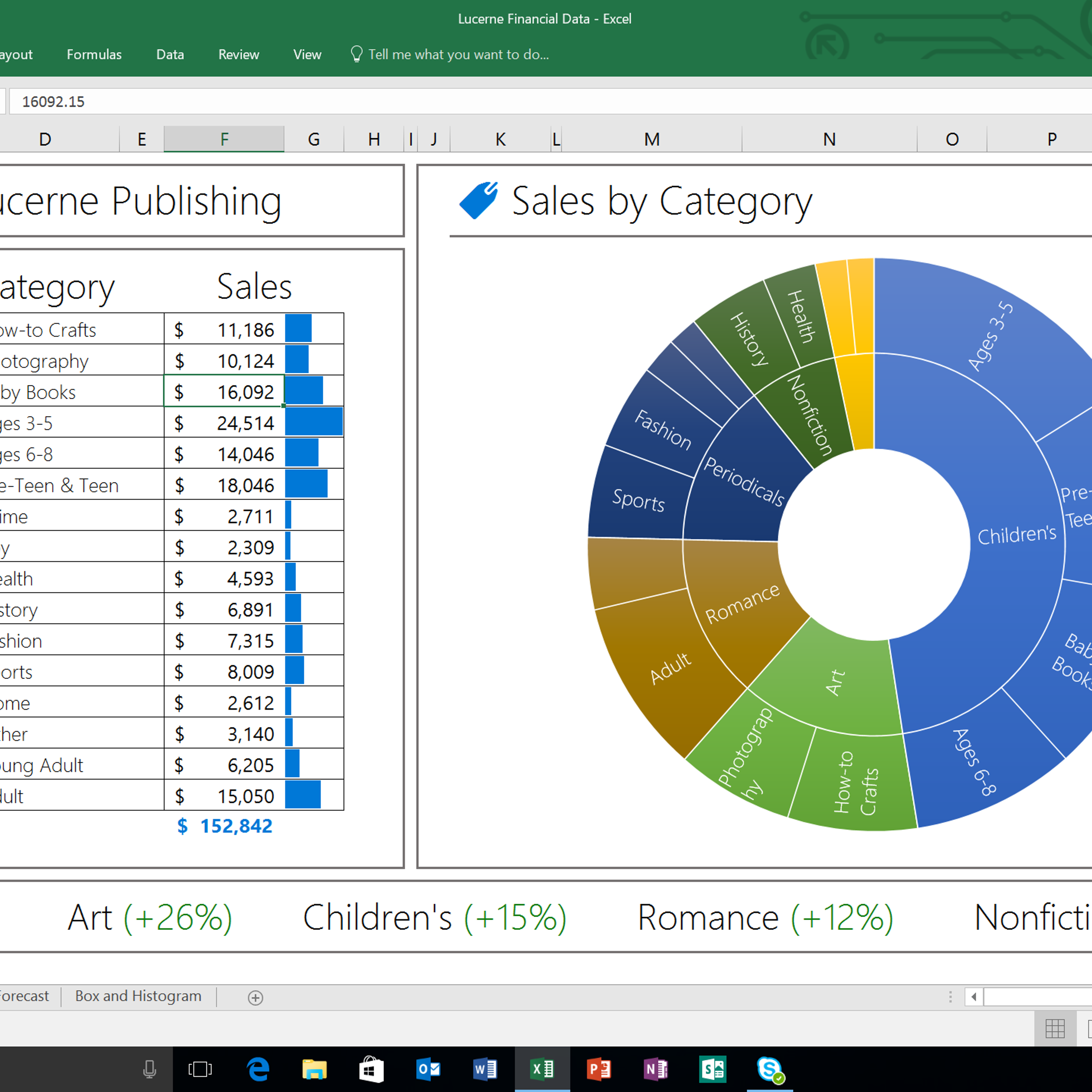Select the Health chart segment
Viewport: 1092px width, 1092px height.
[801, 317]
